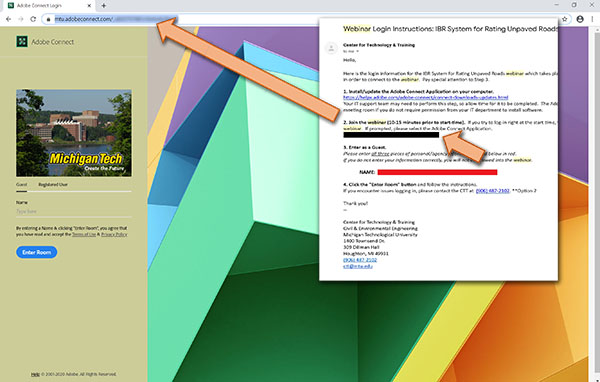This screenshot has width=600, height=382.
Task: Expand the 'to me' recipient details arrow
Action: coord(358,51)
